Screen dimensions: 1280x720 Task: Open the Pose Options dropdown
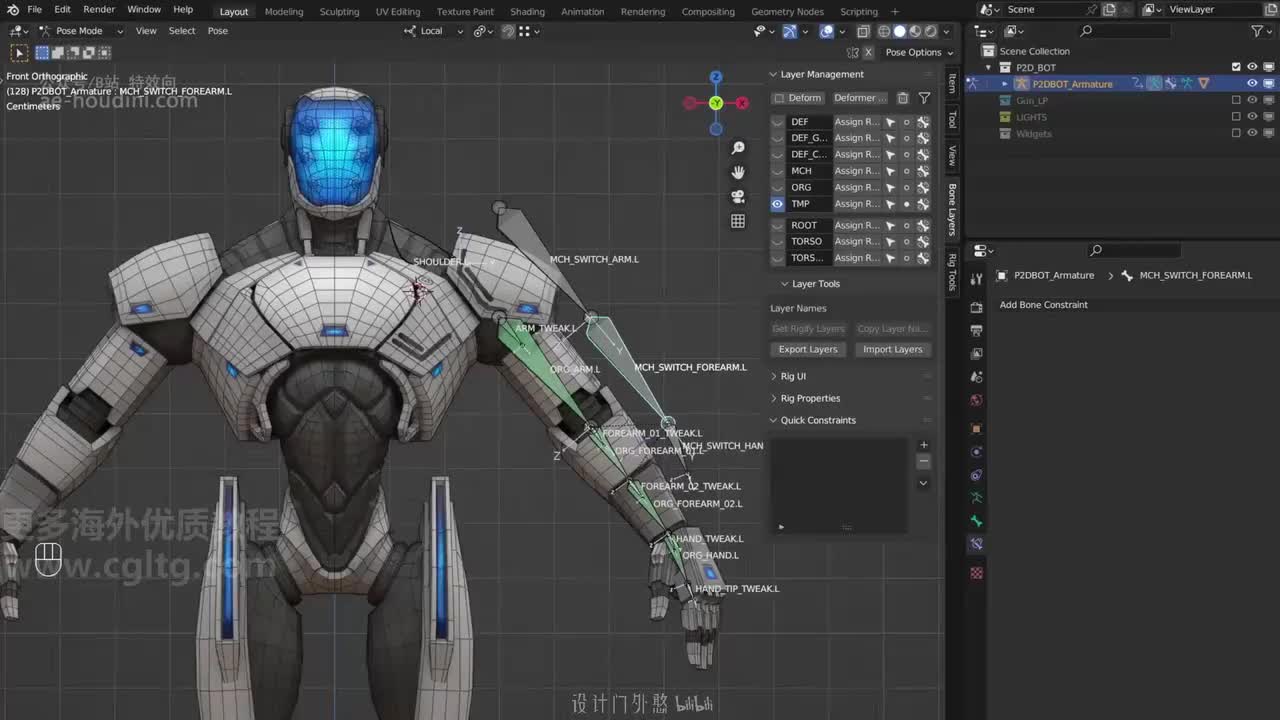pos(919,52)
